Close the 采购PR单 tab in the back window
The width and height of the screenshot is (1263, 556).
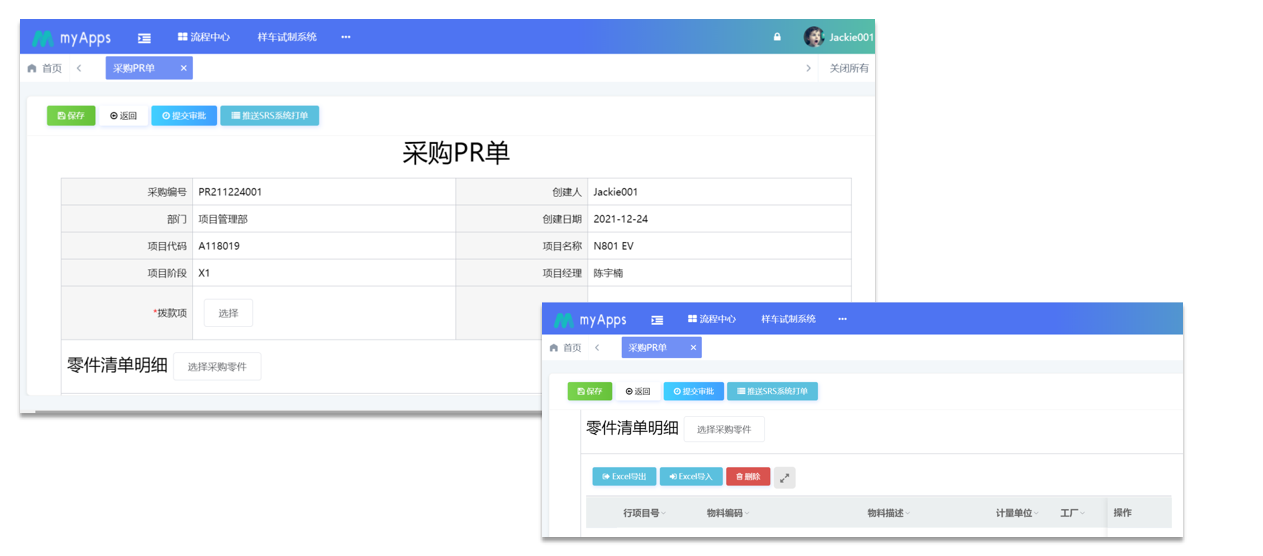coord(183,68)
